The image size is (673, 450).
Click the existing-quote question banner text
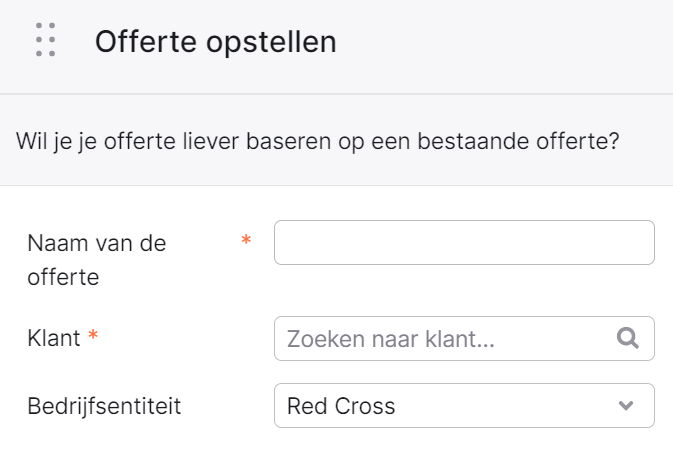click(318, 141)
